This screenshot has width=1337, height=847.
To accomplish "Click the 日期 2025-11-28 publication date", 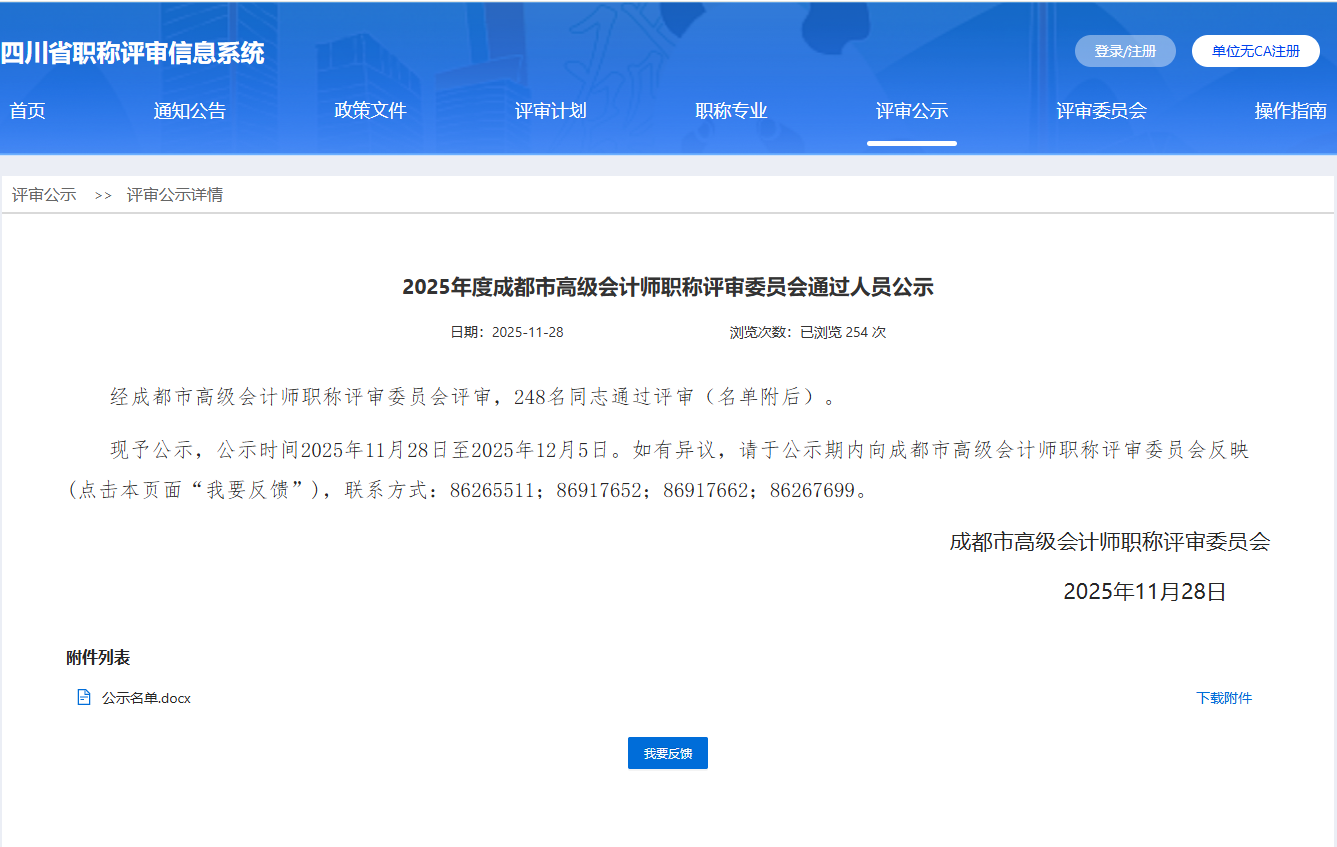I will click(x=506, y=332).
